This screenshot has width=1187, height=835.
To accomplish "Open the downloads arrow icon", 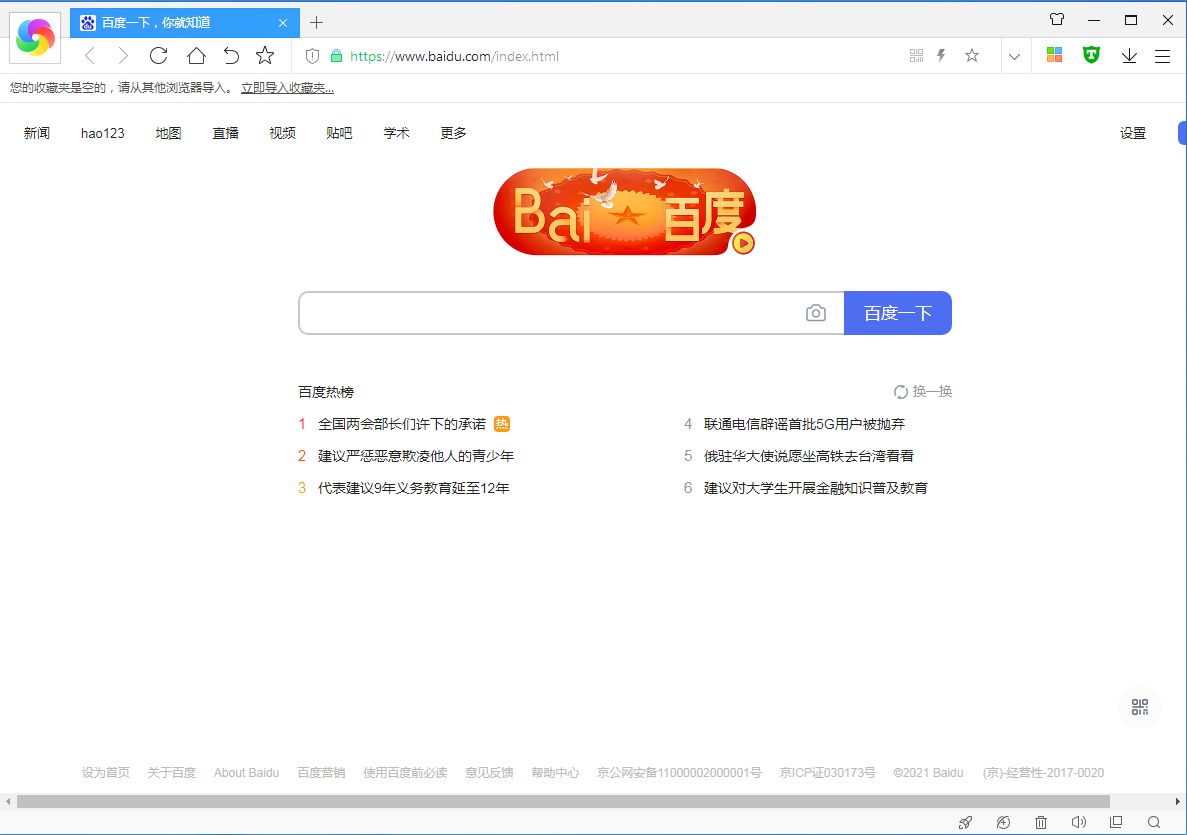I will point(1129,56).
